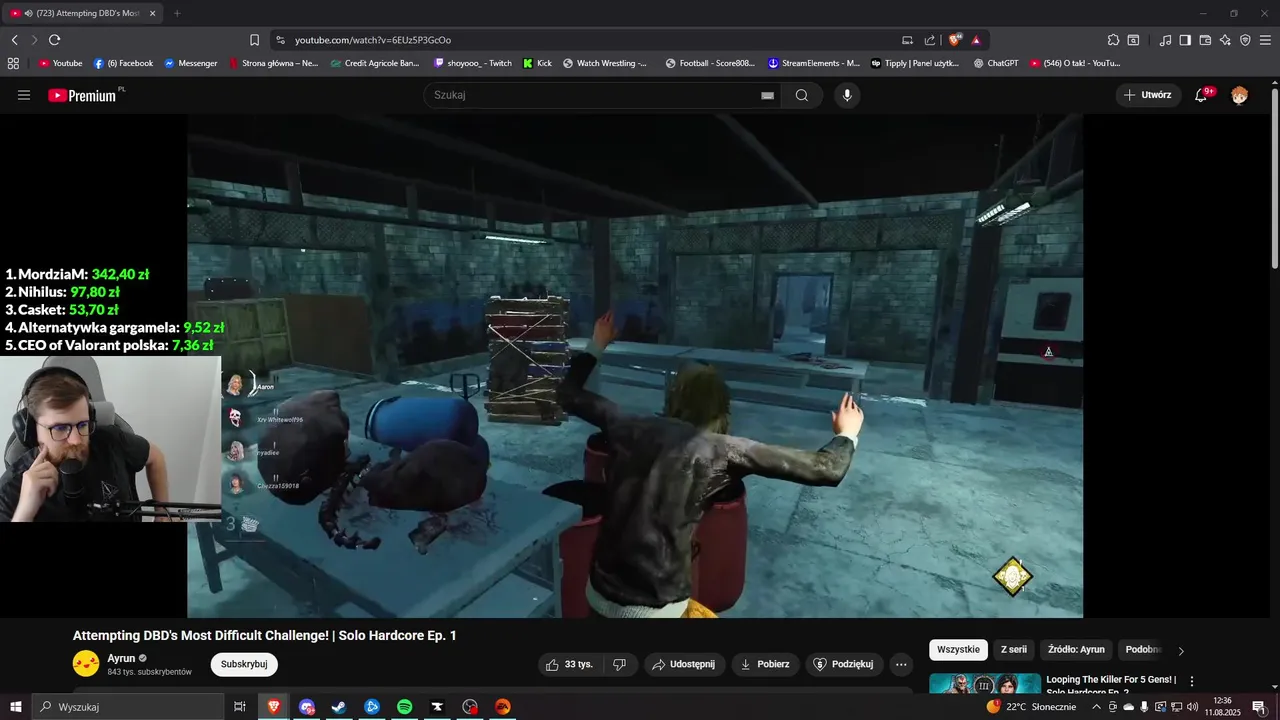The image size is (1280, 720).
Task: Reload the page with refresh icon
Action: tap(54, 40)
